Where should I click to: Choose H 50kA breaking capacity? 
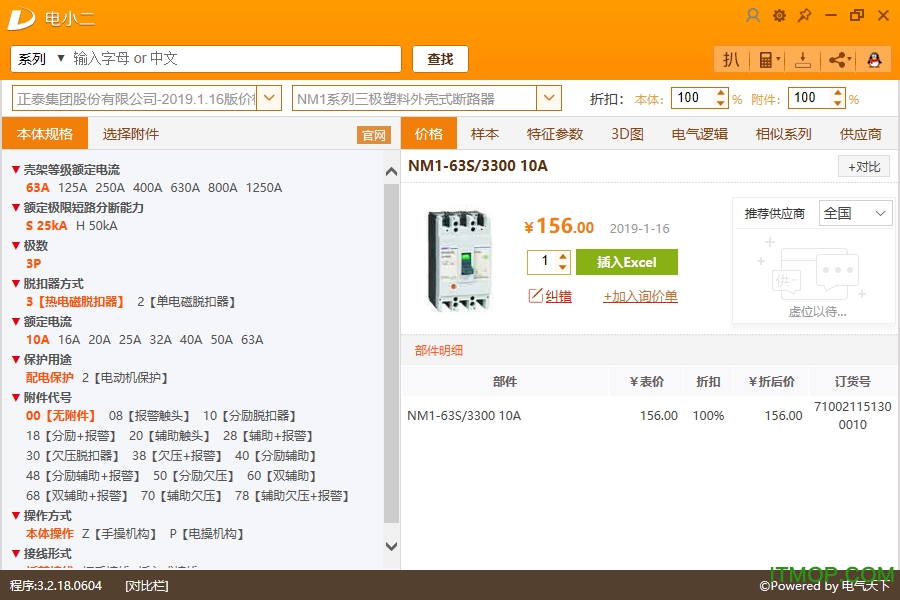tap(96, 226)
